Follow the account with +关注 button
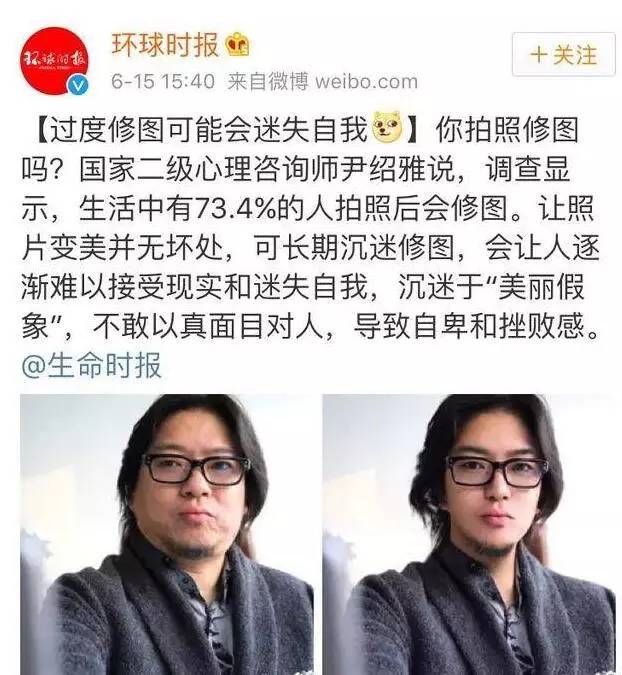This screenshot has width=622, height=675. [x=563, y=55]
